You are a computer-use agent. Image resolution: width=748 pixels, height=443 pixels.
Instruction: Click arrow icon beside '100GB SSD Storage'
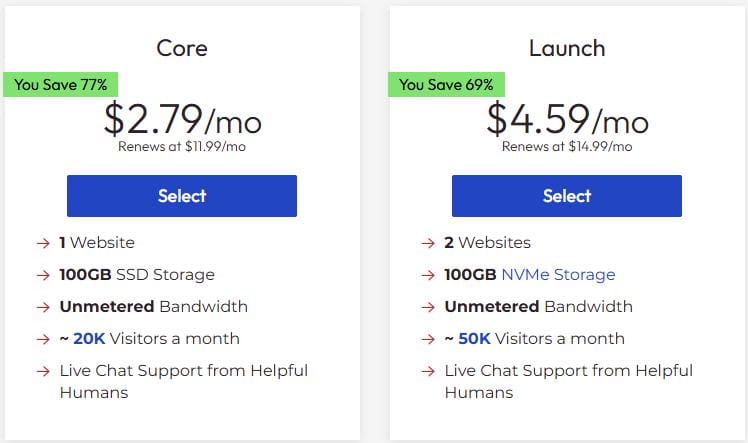tap(43, 275)
